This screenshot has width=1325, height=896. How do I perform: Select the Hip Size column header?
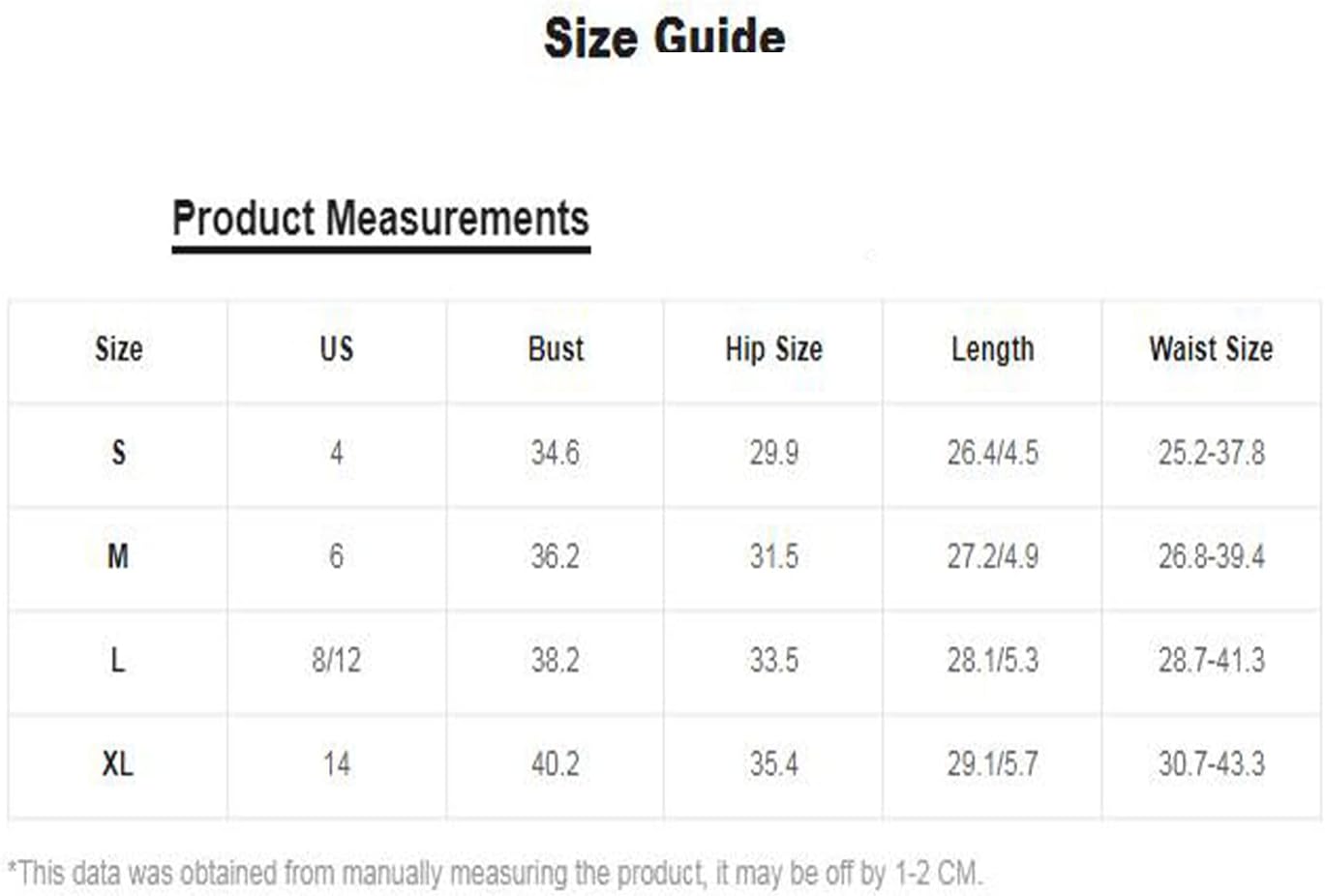point(773,348)
